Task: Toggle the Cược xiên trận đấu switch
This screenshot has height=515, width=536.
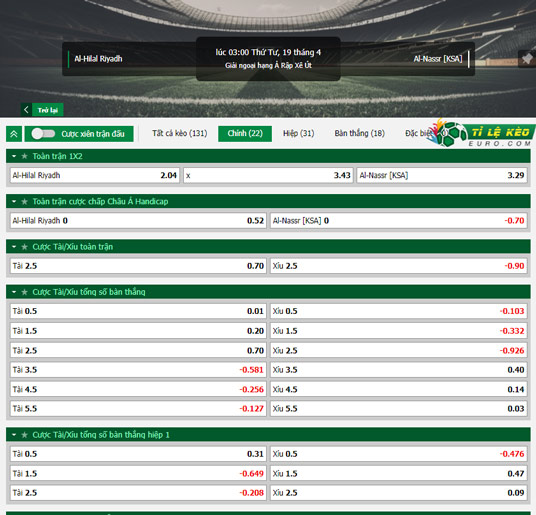Action: point(43,134)
